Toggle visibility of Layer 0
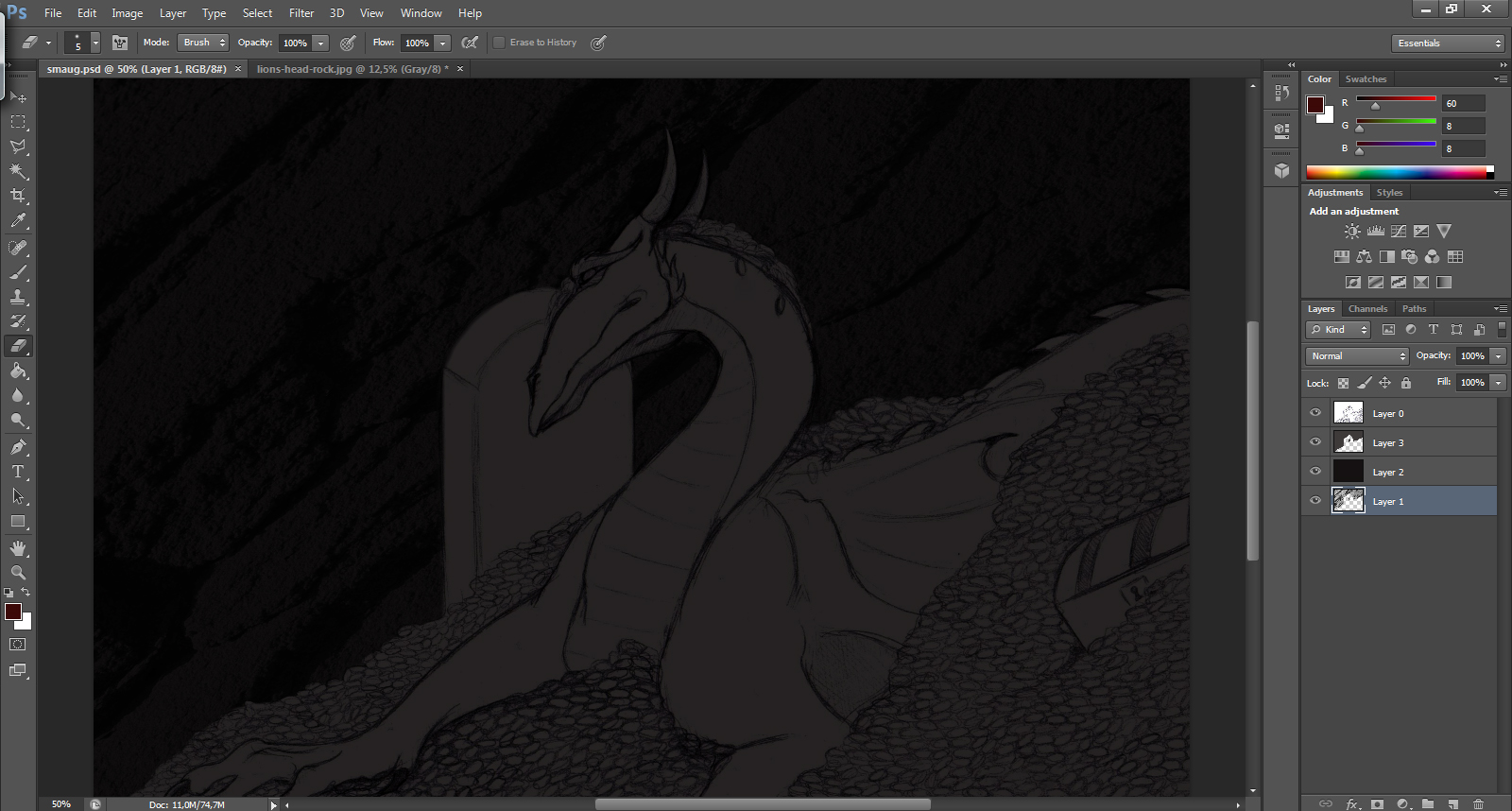 coord(1315,413)
